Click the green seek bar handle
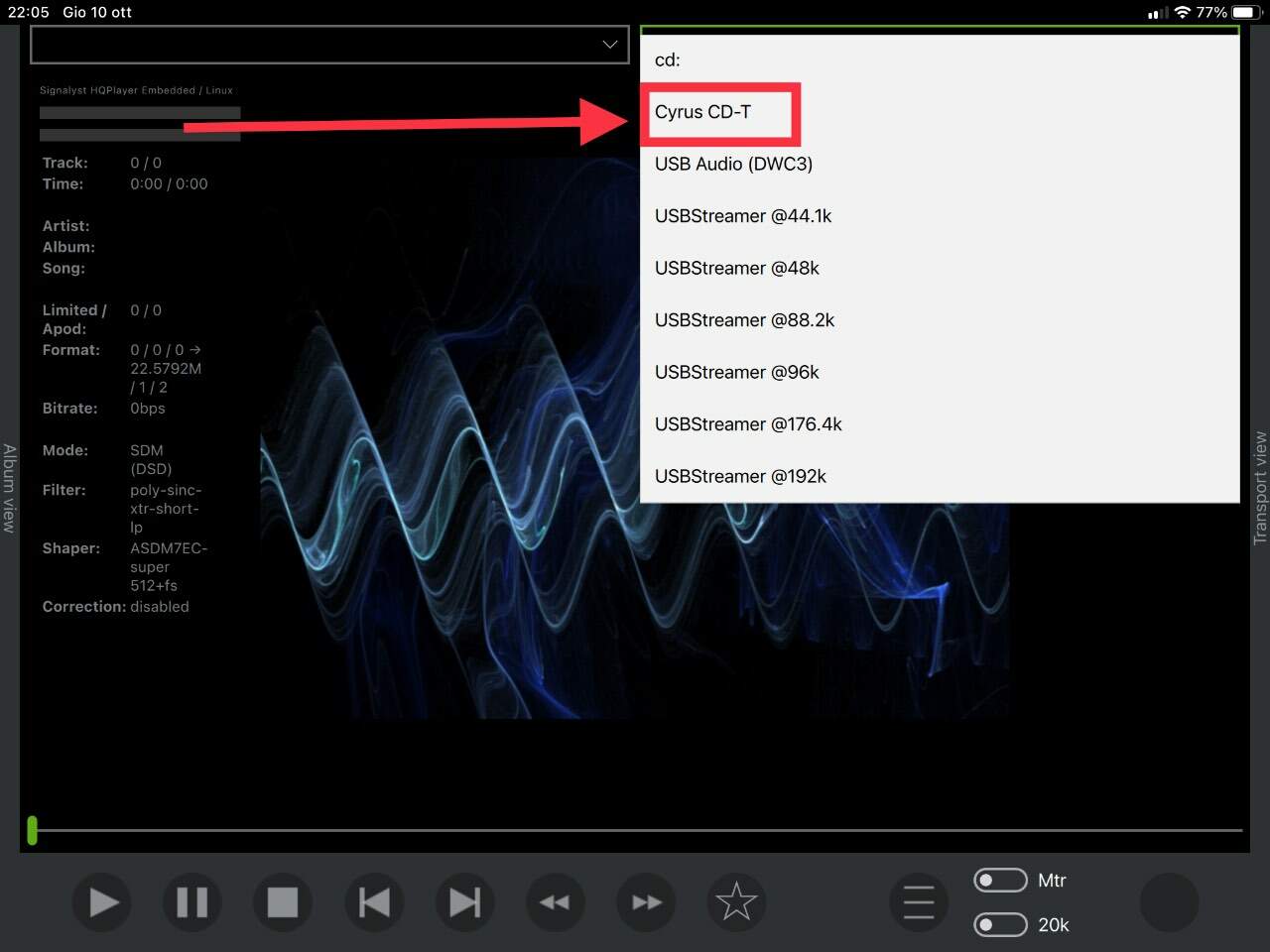Screen dimensions: 1270x952 [x=33, y=830]
